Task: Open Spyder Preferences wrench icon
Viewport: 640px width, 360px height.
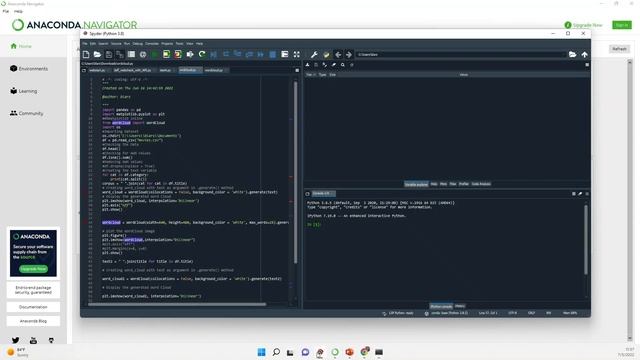Action: pos(314,54)
